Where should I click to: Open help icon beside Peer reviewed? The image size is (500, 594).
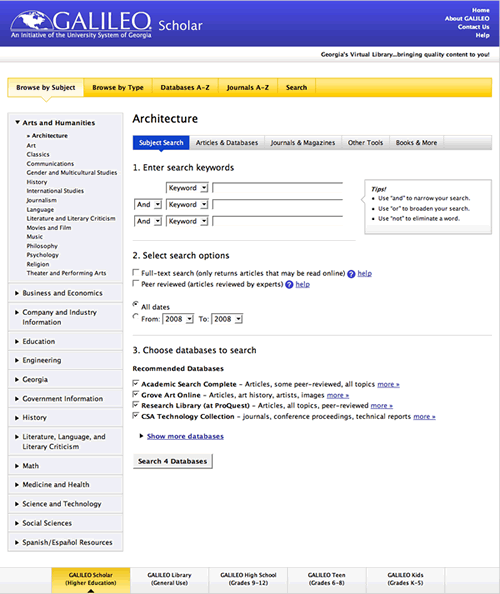pyautogui.click(x=289, y=284)
